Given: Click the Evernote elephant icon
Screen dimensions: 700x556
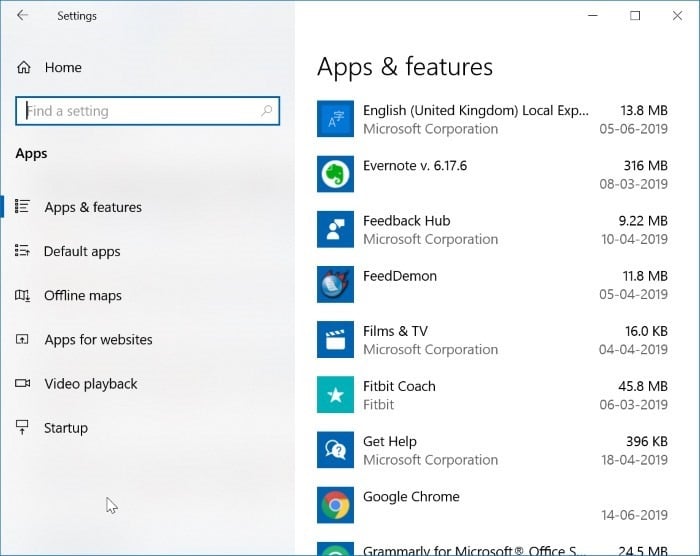Looking at the screenshot, I should click(335, 174).
